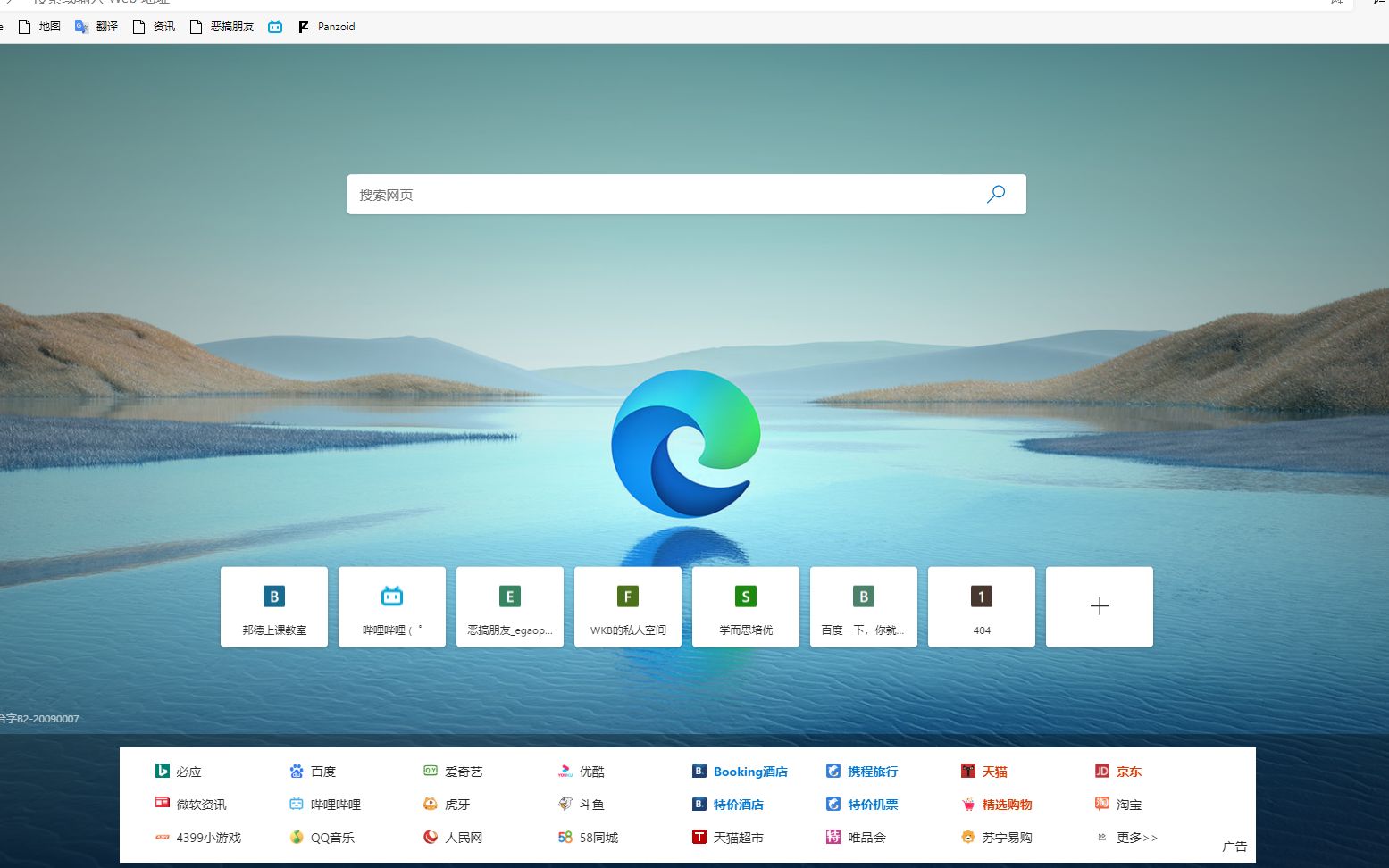Click the 天猫超市 icon
This screenshot has height=868, width=1389.
point(699,837)
